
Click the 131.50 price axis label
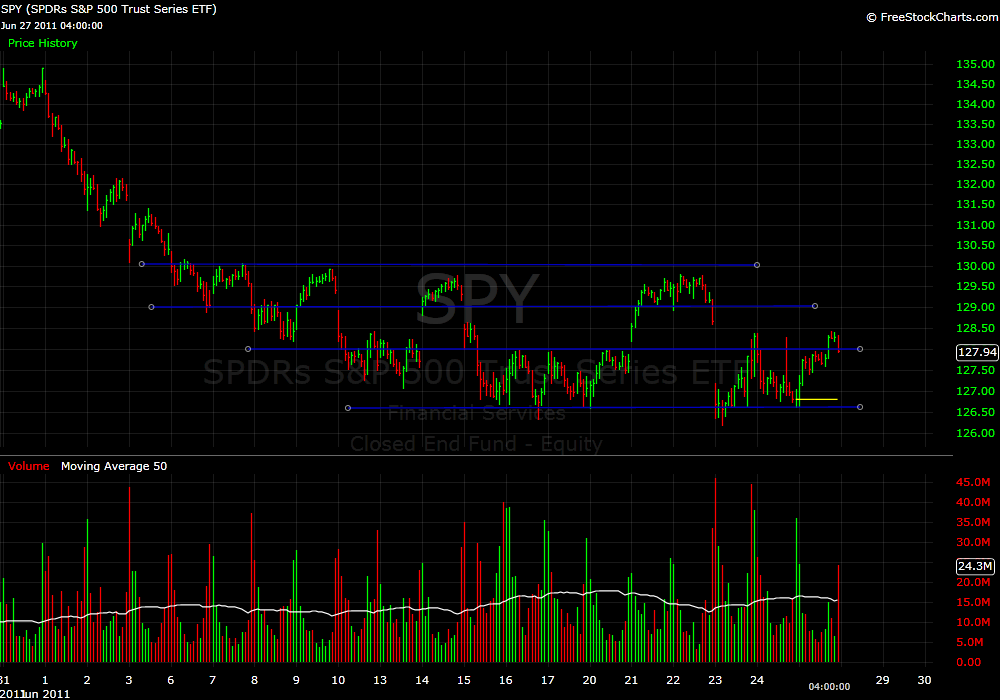pyautogui.click(x=975, y=204)
